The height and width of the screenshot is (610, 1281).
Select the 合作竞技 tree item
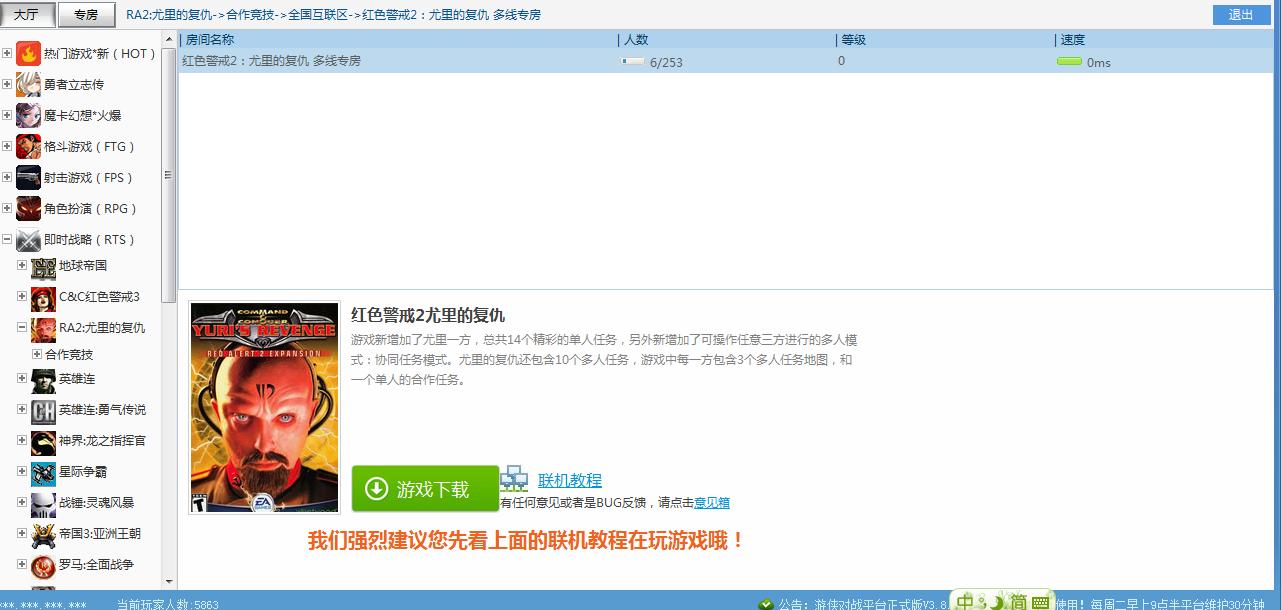[69, 354]
